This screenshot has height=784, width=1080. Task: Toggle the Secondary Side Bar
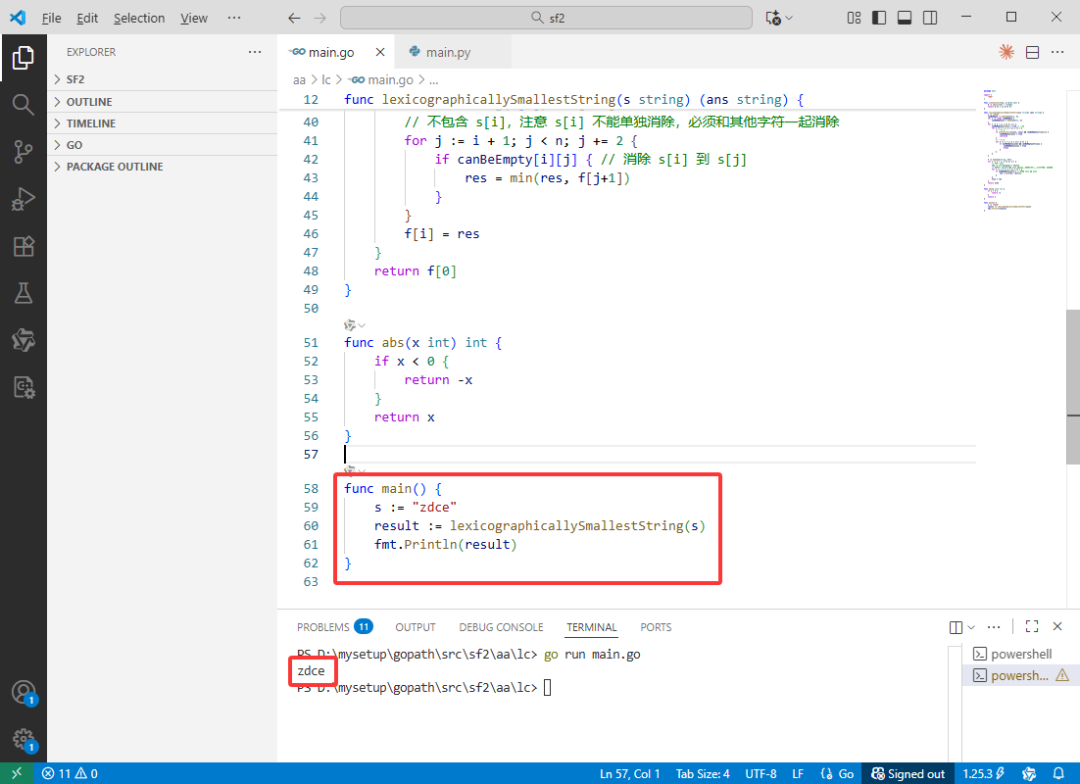[x=930, y=18]
